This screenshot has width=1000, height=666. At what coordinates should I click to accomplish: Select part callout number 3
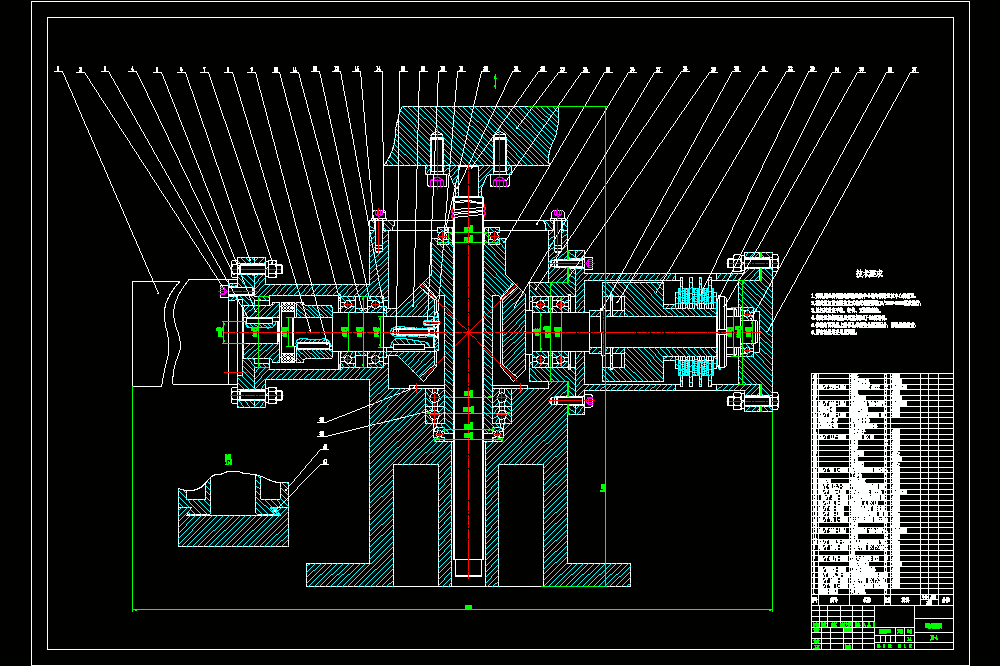pos(104,70)
